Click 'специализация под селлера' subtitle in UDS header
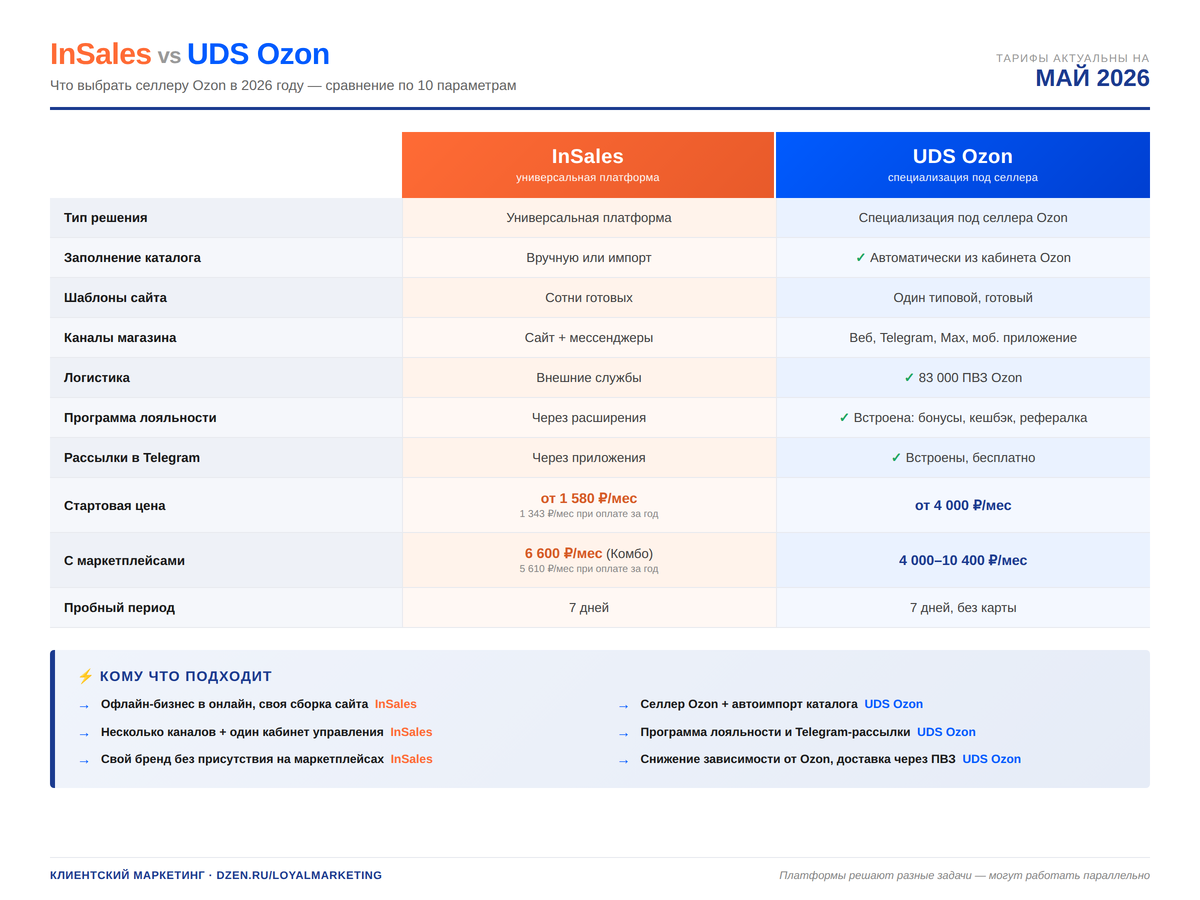The image size is (1200, 900). 963,178
